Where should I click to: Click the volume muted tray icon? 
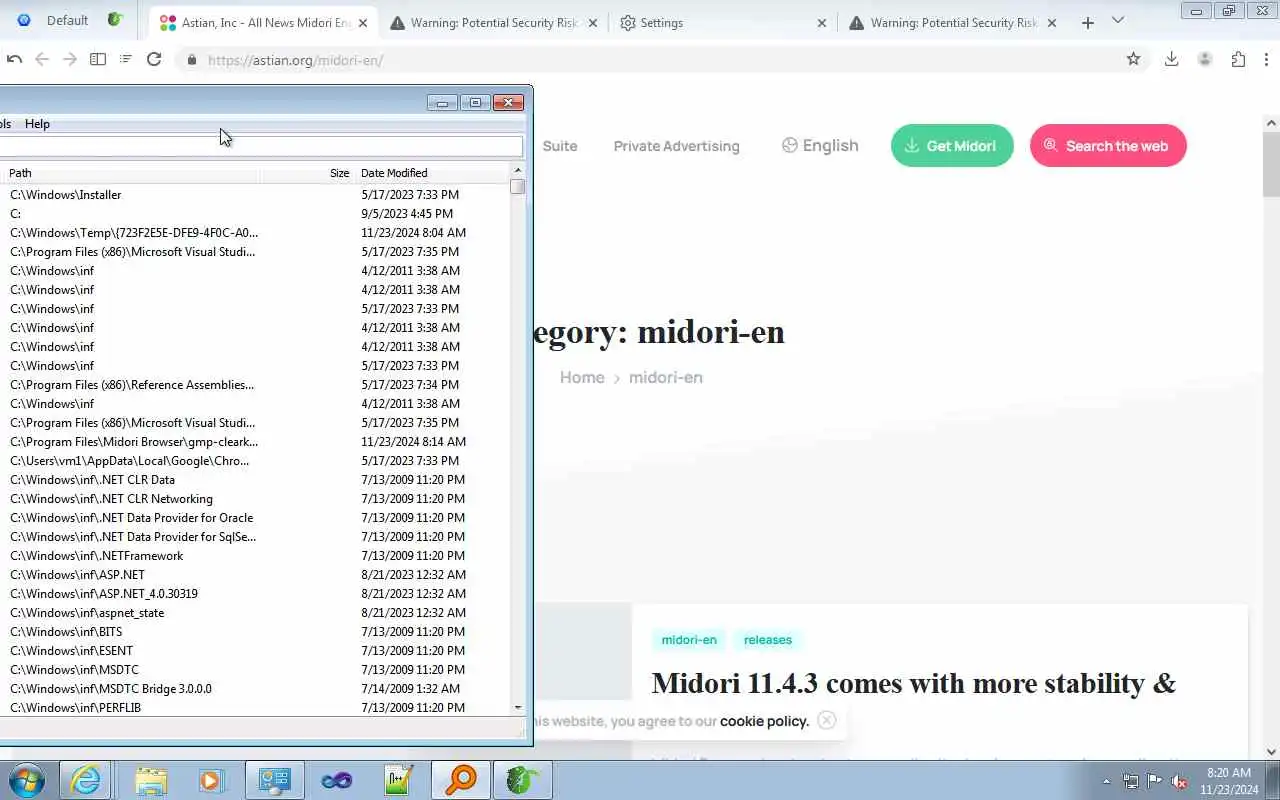pyautogui.click(x=1180, y=781)
